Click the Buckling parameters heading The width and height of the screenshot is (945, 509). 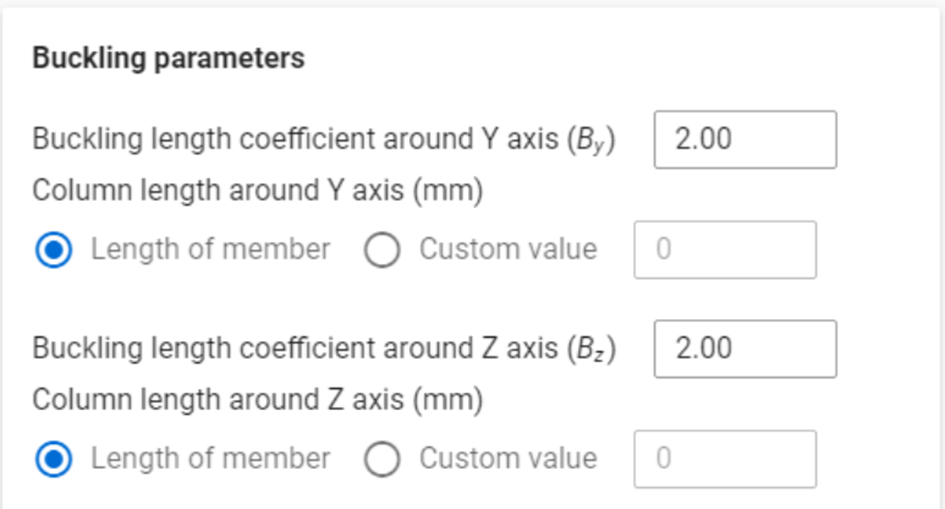[x=168, y=58]
